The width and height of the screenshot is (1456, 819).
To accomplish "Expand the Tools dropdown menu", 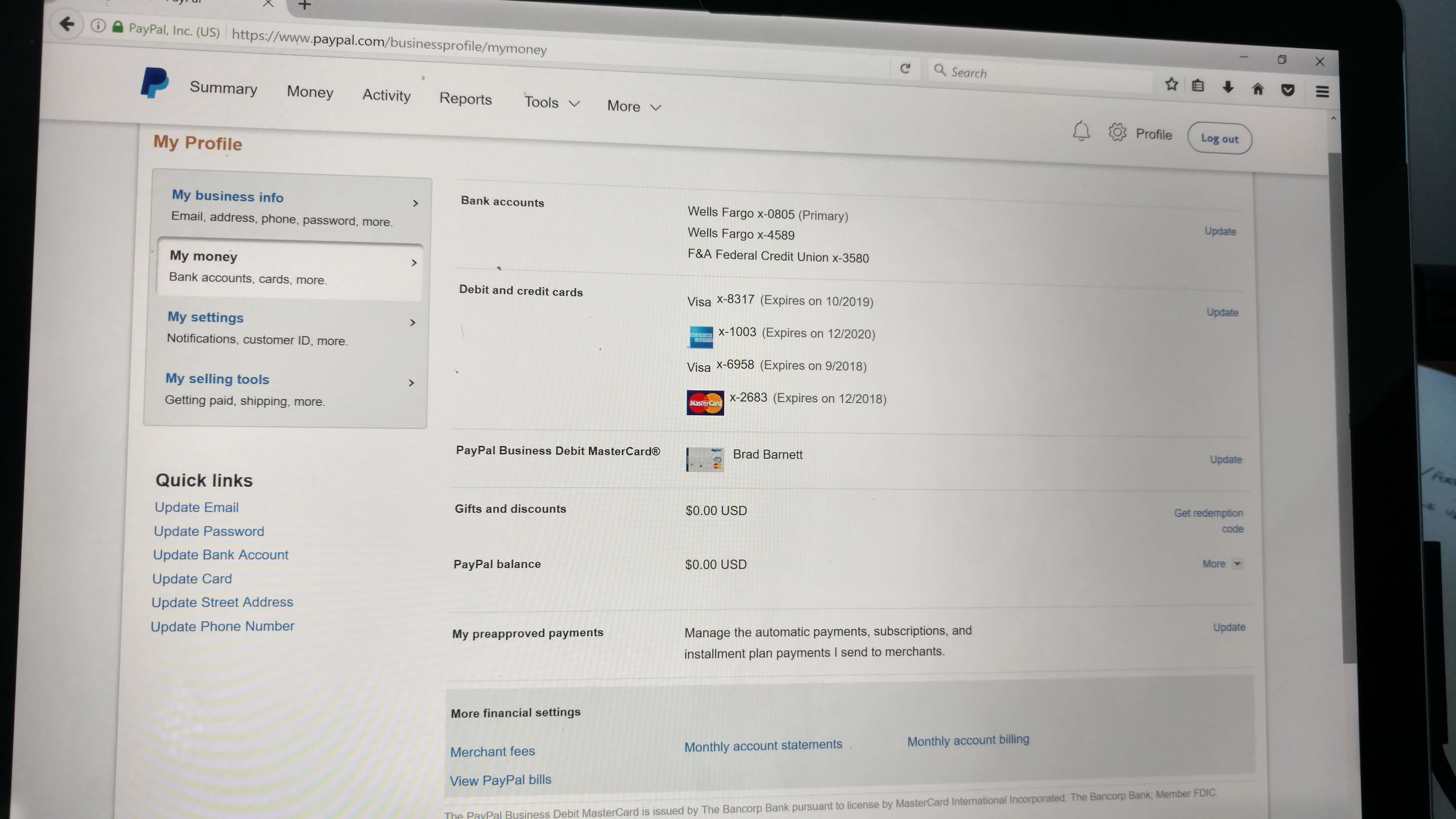I will 551,103.
